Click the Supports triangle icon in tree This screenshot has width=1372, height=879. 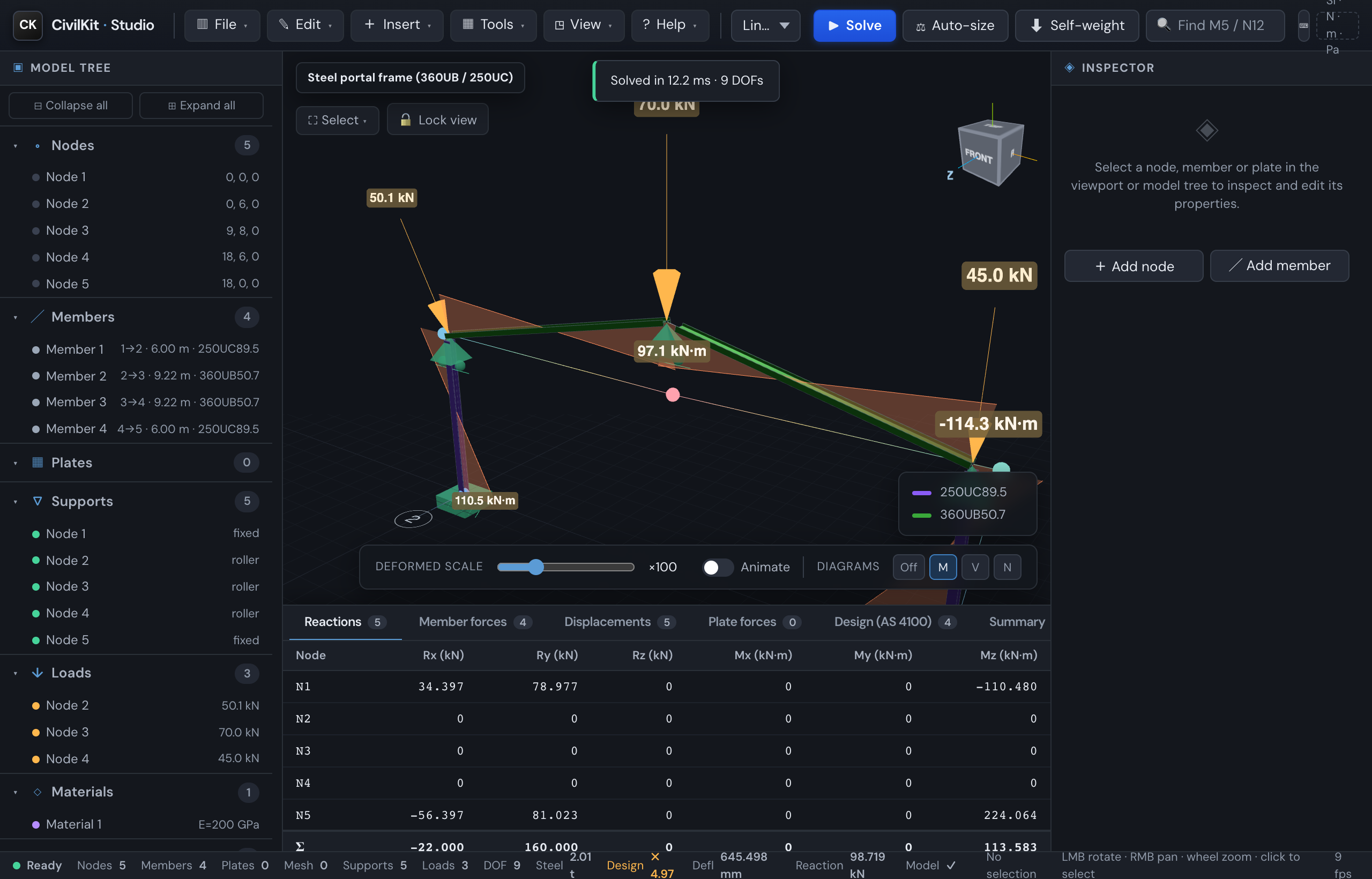38,501
